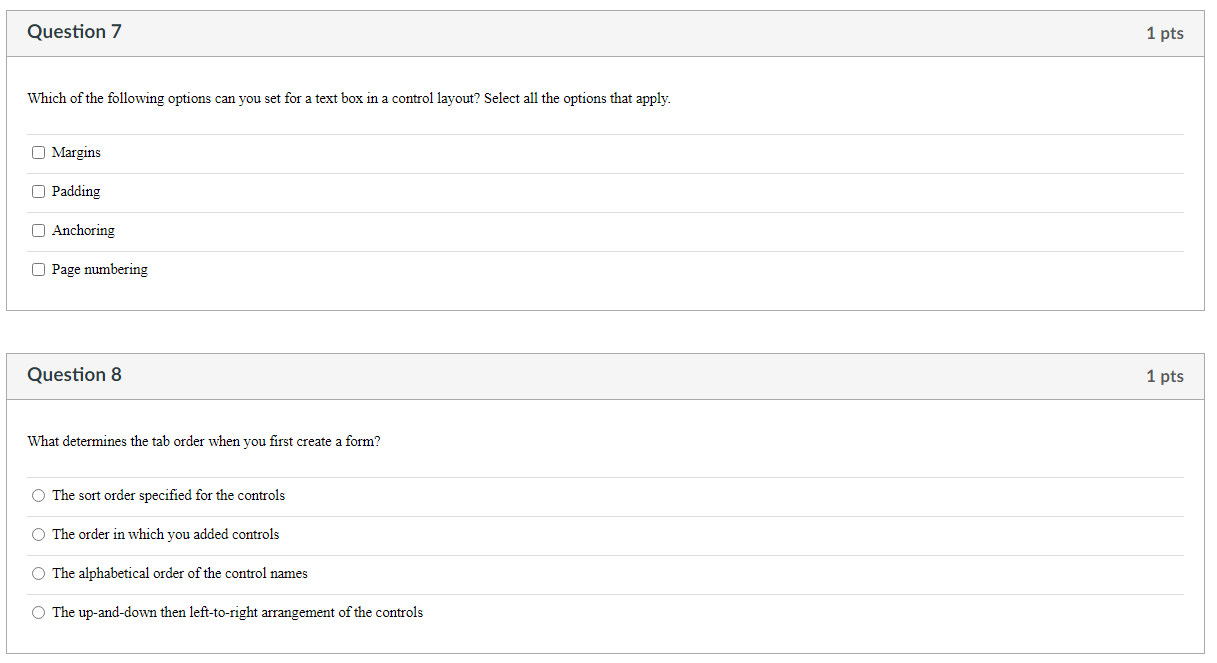Screen dimensions: 1217x663
Task: Click the Margins option label text
Action: point(76,153)
